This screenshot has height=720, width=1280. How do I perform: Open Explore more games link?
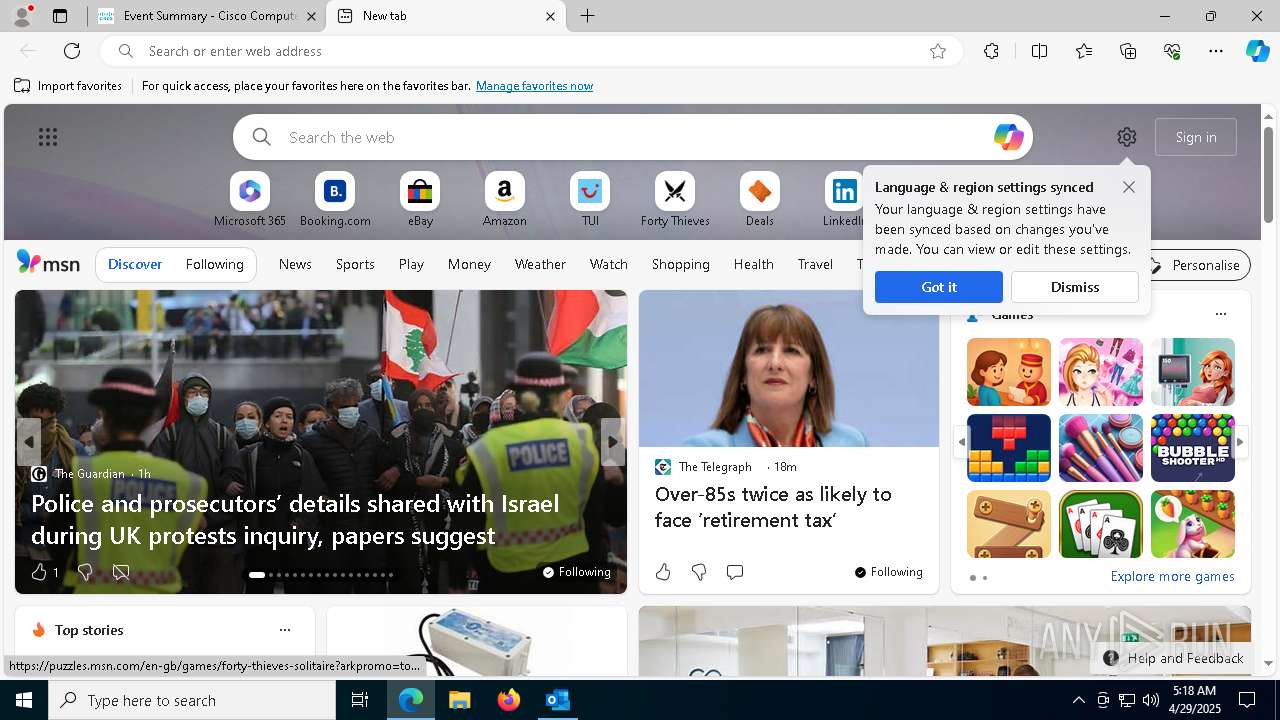coord(1172,576)
